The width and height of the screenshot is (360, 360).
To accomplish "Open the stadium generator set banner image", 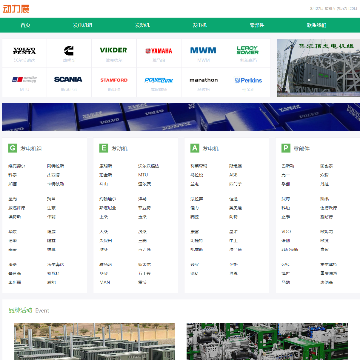I will (318, 68).
